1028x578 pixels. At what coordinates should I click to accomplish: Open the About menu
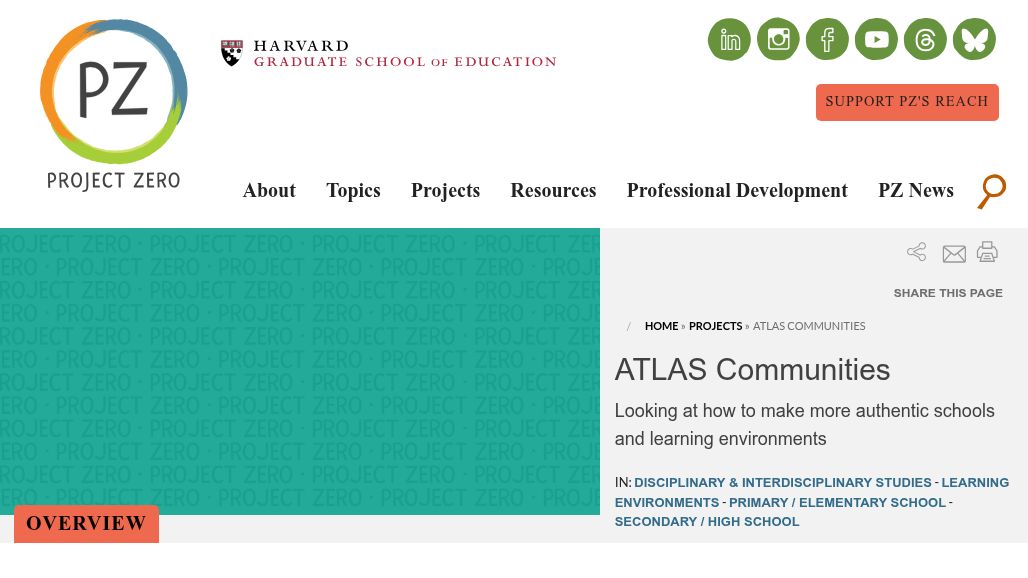269,191
